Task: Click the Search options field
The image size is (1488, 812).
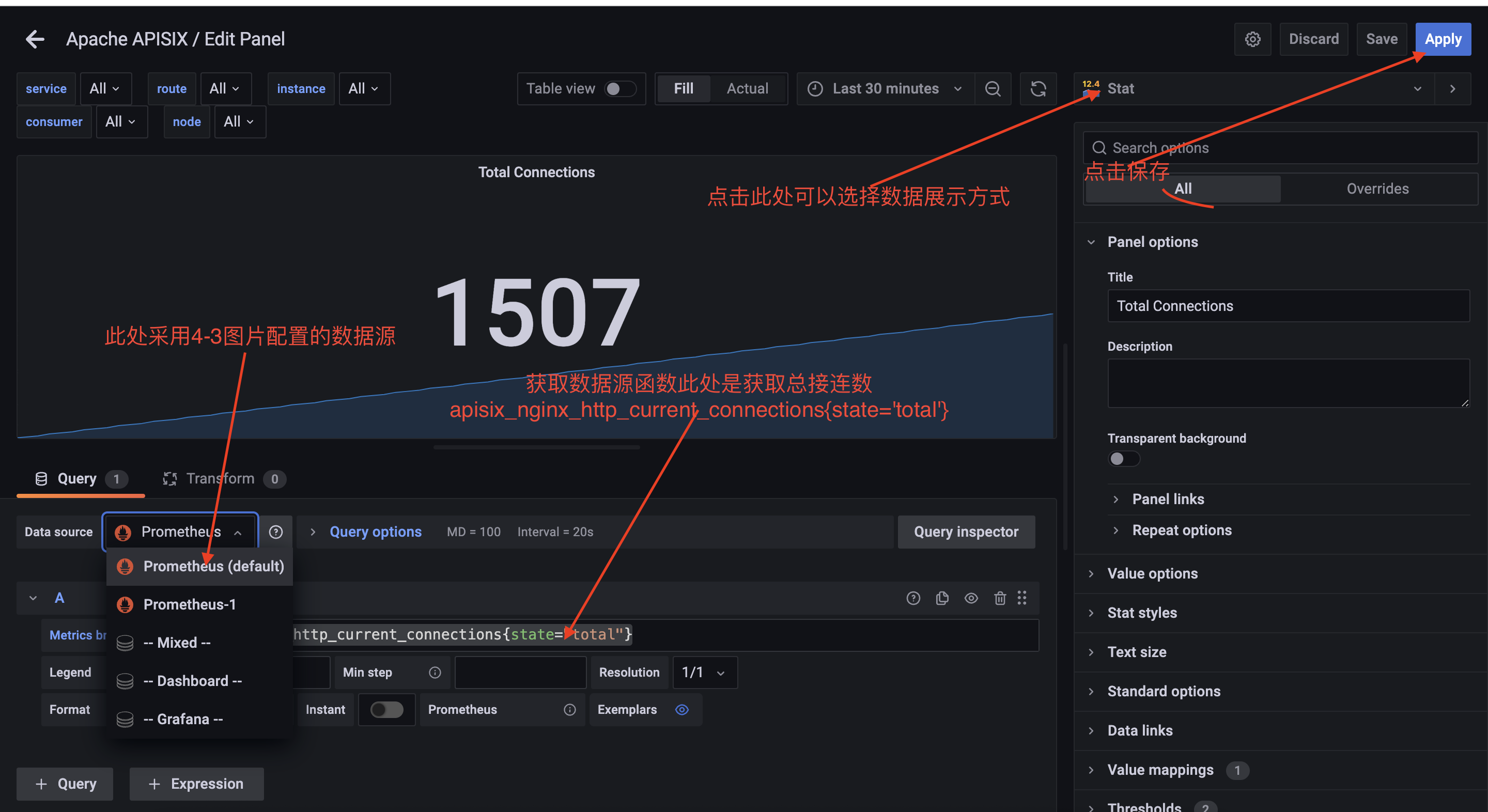Action: pos(1282,148)
